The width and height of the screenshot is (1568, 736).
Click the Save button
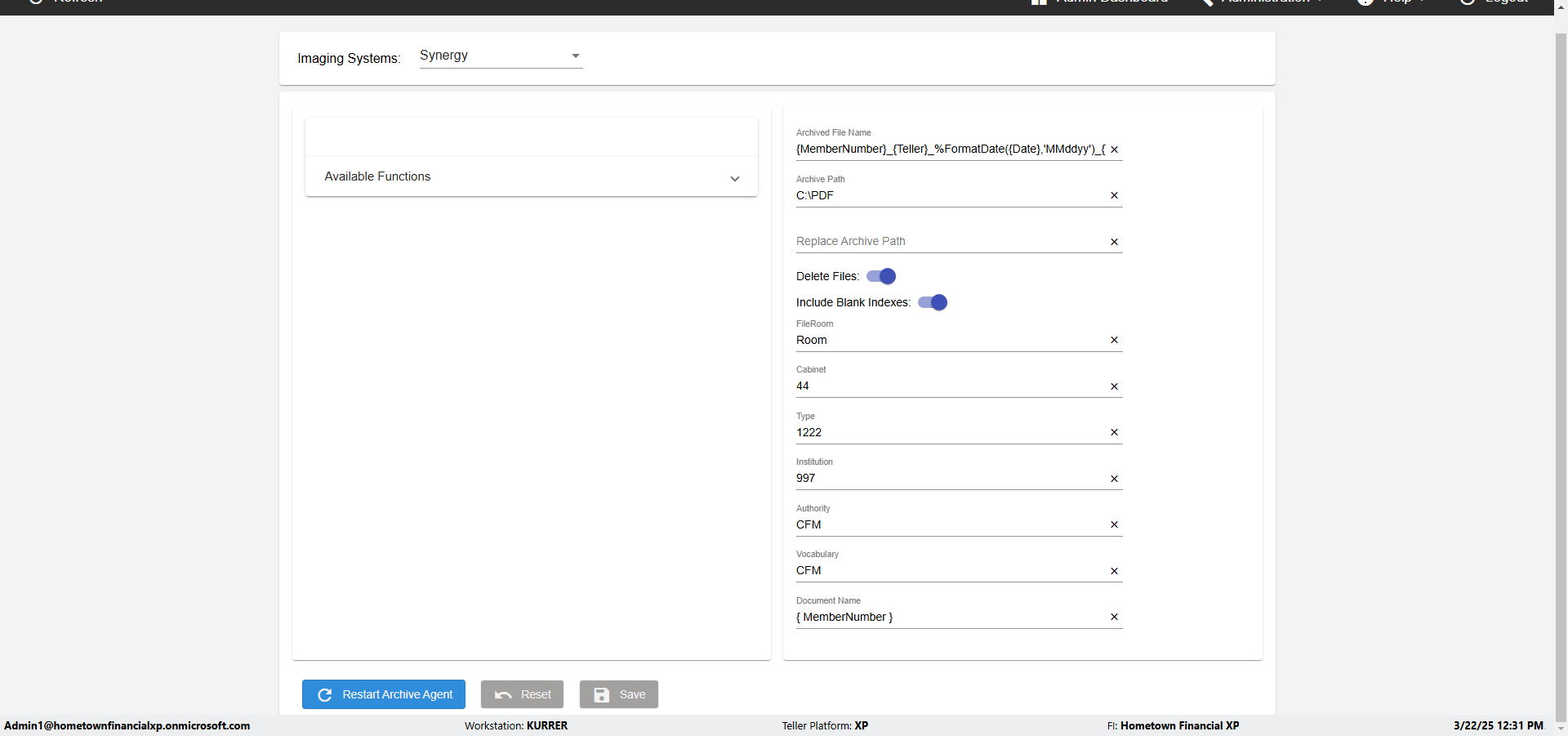pos(619,694)
